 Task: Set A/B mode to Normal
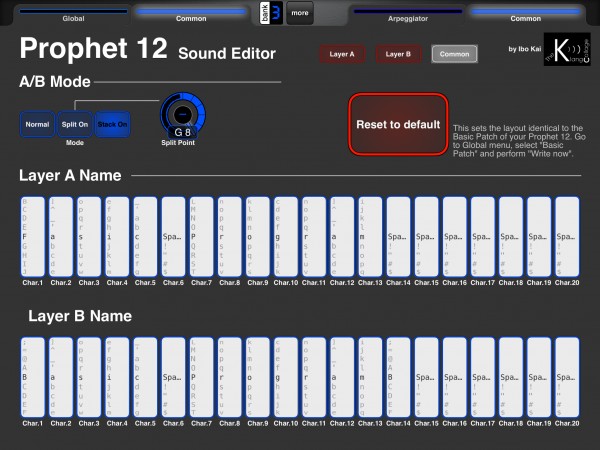(x=37, y=124)
